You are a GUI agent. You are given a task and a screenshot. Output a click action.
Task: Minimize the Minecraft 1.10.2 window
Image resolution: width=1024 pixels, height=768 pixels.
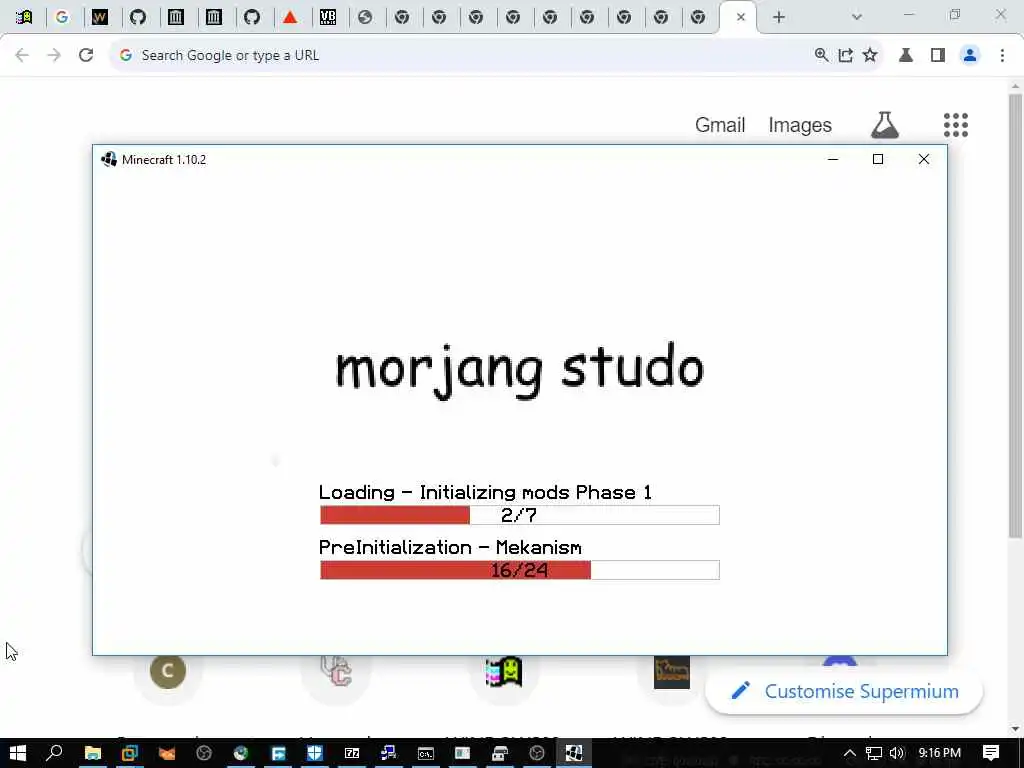click(x=833, y=159)
